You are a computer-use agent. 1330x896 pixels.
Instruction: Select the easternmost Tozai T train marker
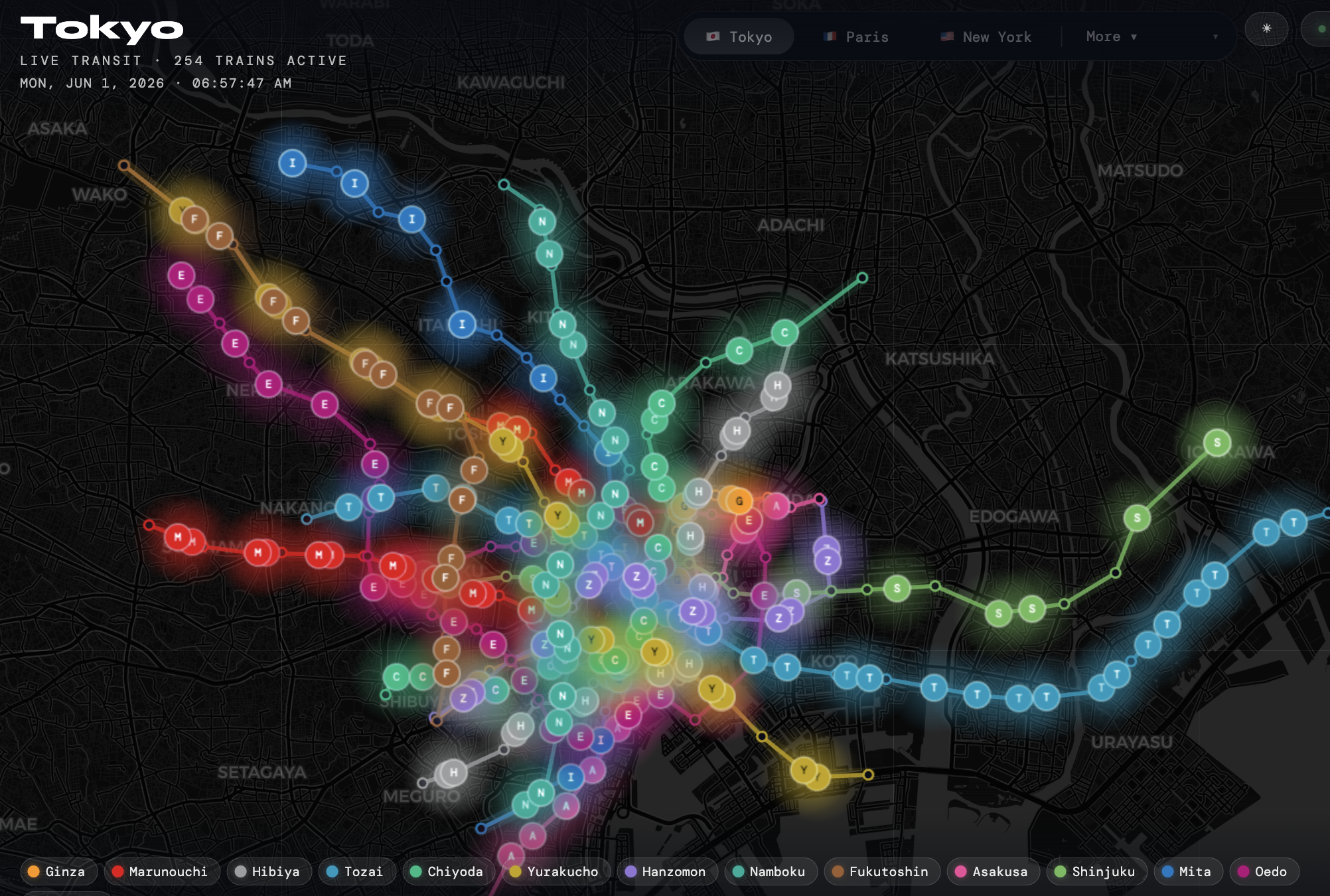tap(1293, 523)
